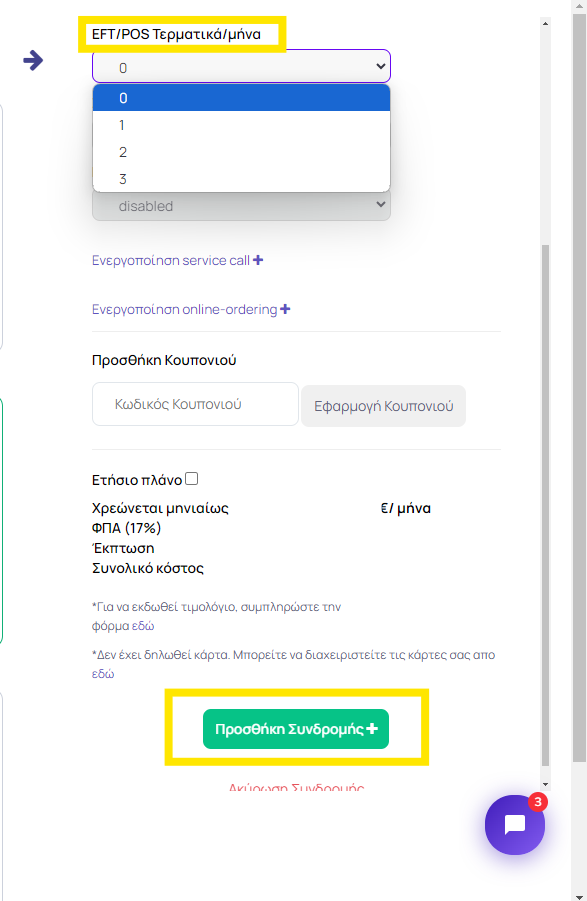Viewport: 587px width, 901px height.
Task: Open the chat bubble widget
Action: click(514, 825)
